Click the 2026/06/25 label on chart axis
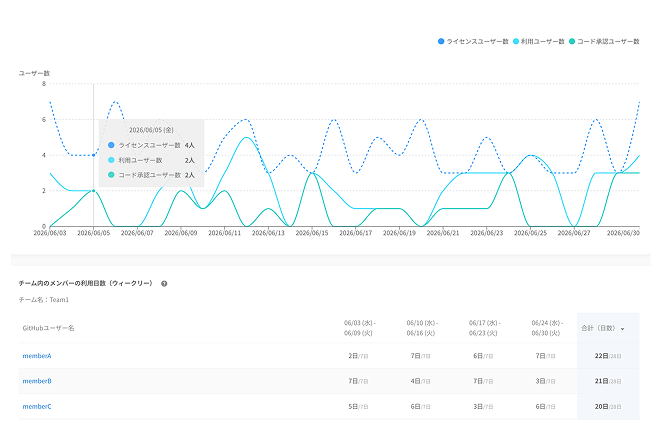The width and height of the screenshot is (662, 422). [530, 233]
